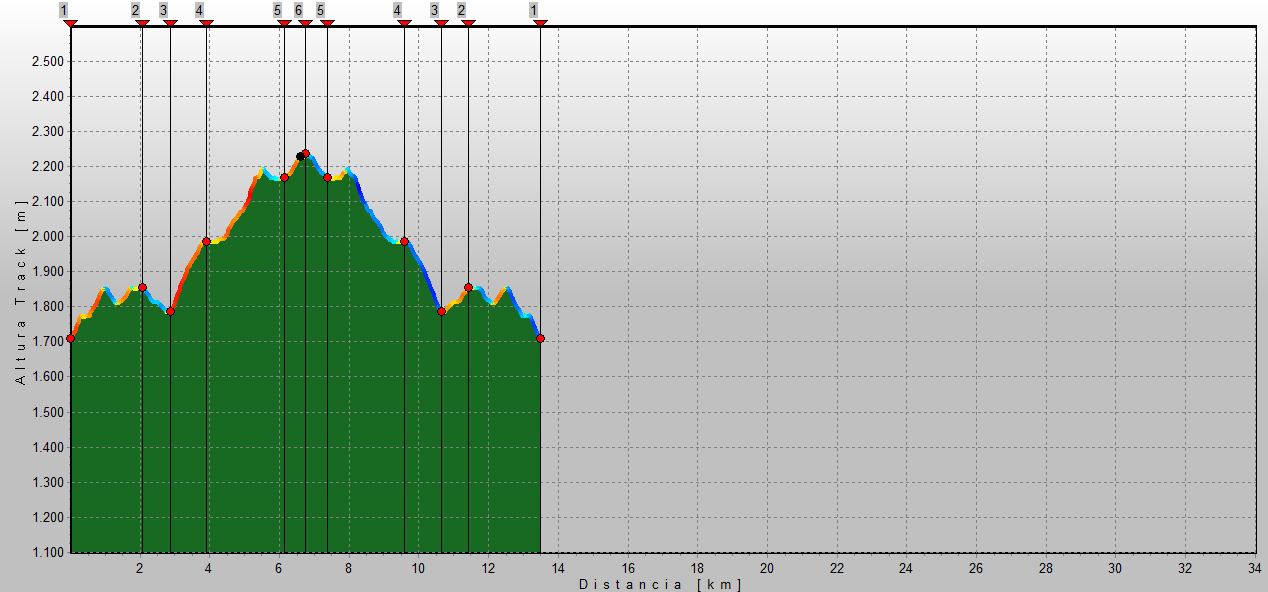Viewport: 1268px width, 592px height.
Task: Select the red dot at summit waypoint 6
Action: 305,154
